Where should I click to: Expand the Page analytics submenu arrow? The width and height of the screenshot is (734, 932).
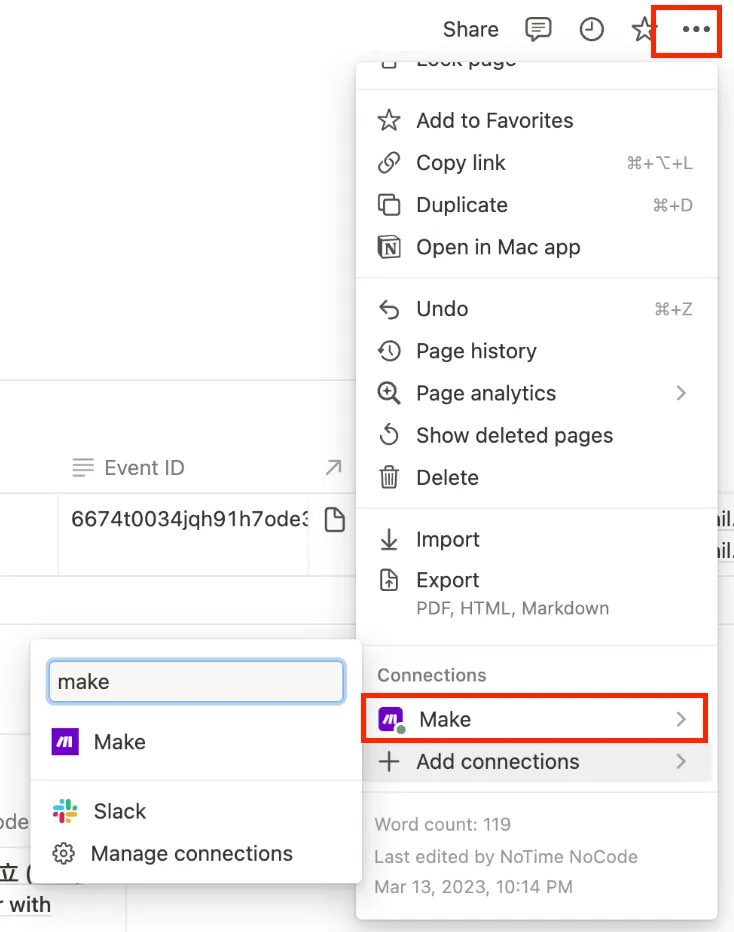[x=681, y=393]
